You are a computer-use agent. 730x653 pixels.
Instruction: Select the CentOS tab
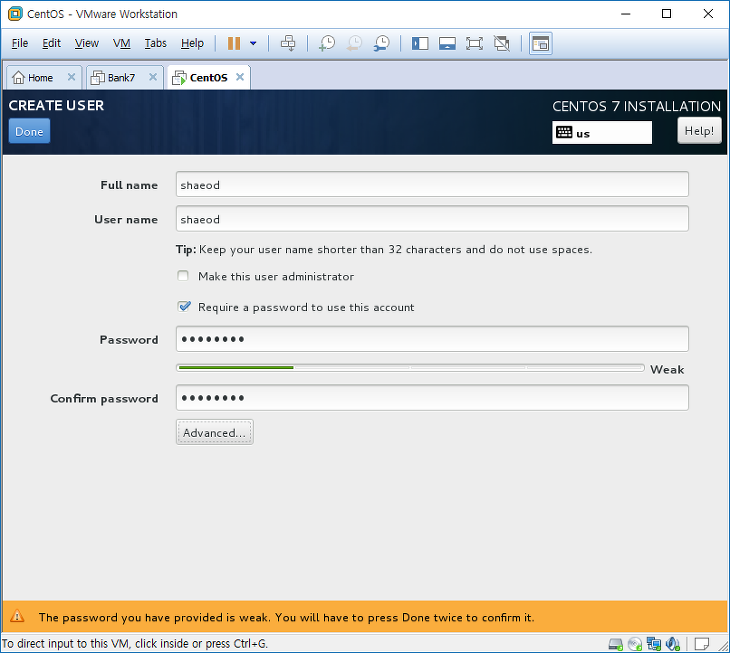pos(208,78)
